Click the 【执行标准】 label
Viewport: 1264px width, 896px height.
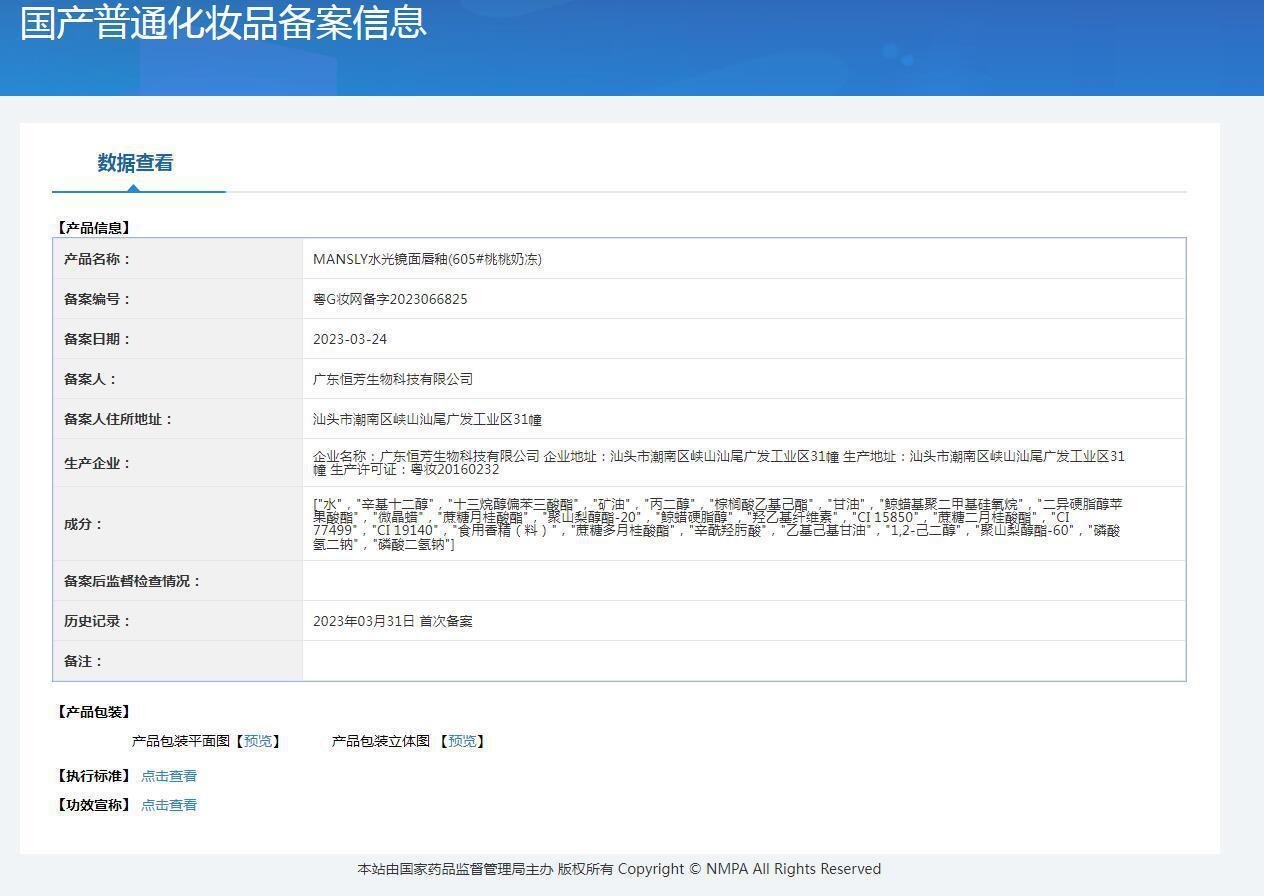coord(94,776)
